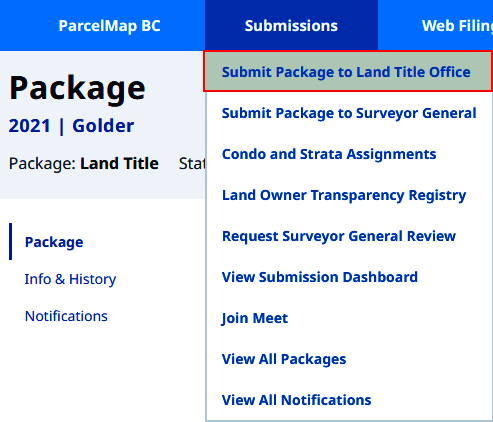Choose Submit Package to Surveyor General
The width and height of the screenshot is (493, 422).
[x=349, y=113]
